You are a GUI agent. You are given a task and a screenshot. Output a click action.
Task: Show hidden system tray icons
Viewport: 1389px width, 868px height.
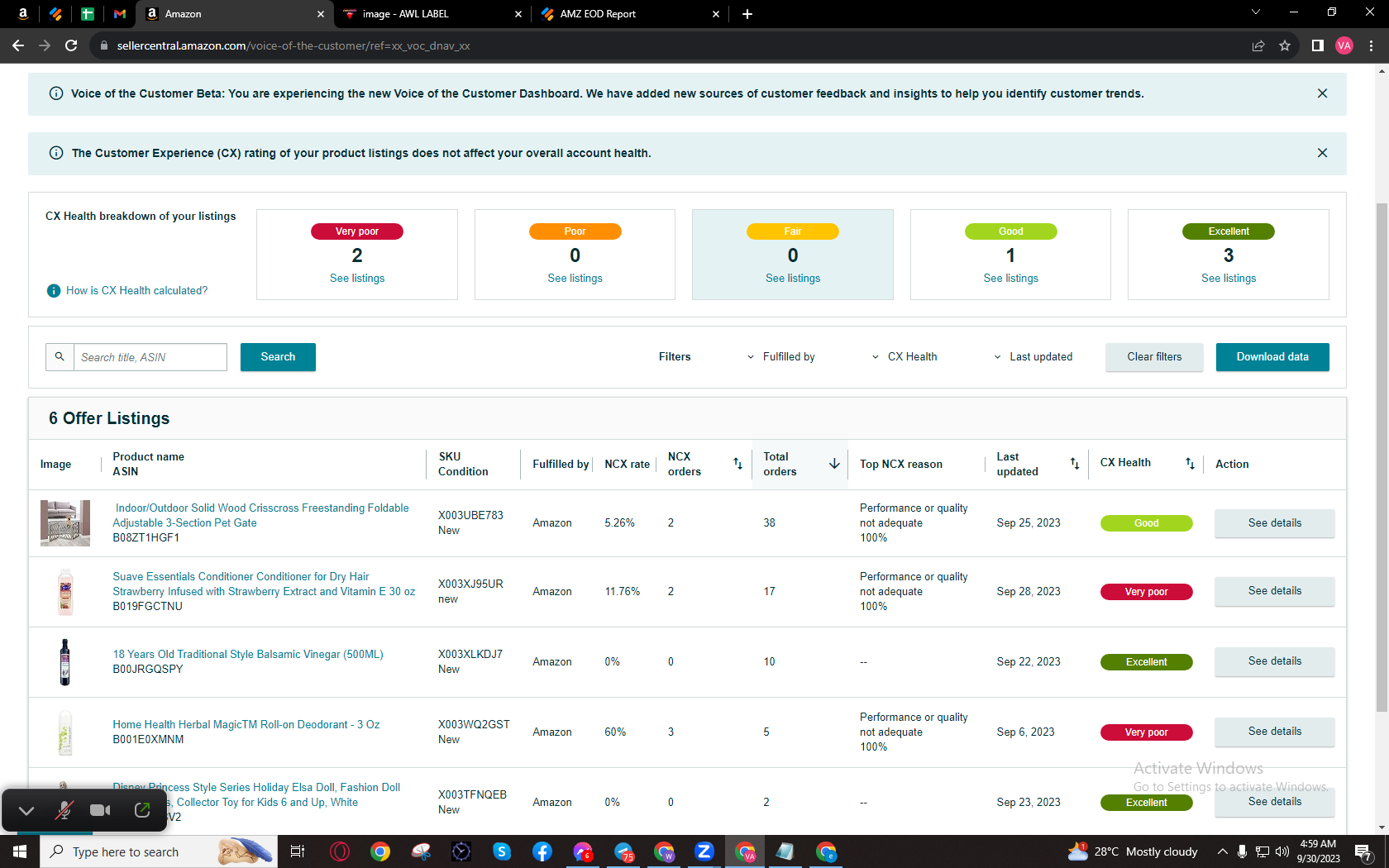click(1222, 851)
